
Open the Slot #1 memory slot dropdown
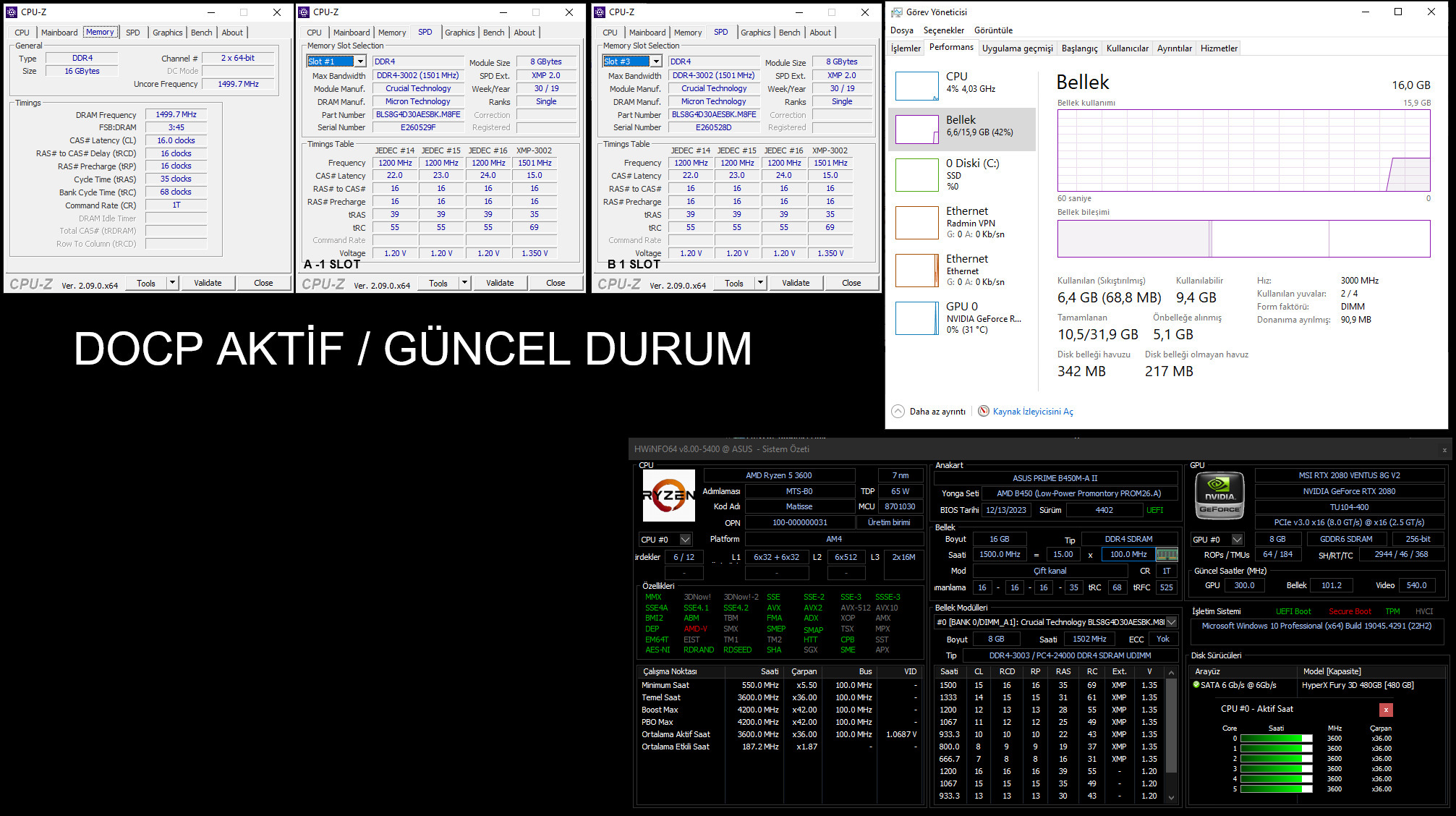coord(360,61)
